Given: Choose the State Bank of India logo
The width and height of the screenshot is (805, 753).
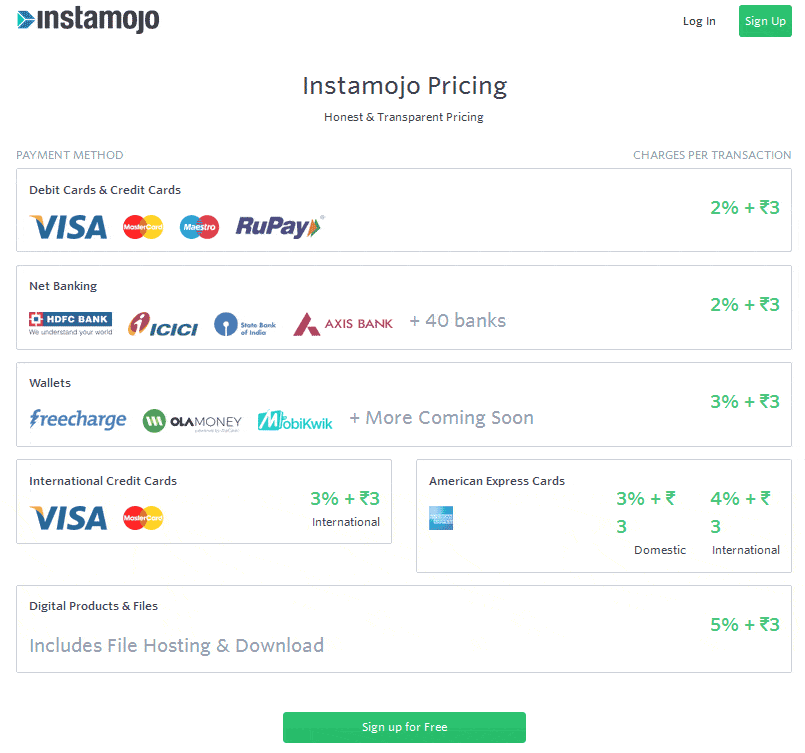Looking at the screenshot, I should (245, 324).
